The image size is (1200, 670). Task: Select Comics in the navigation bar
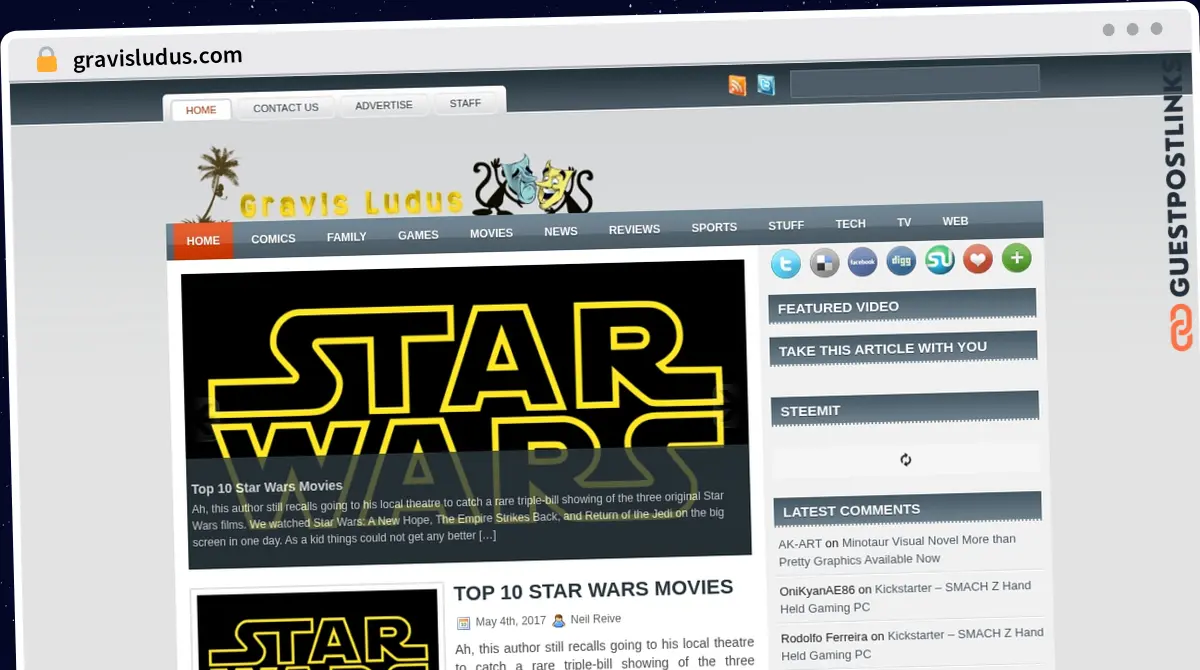point(273,239)
